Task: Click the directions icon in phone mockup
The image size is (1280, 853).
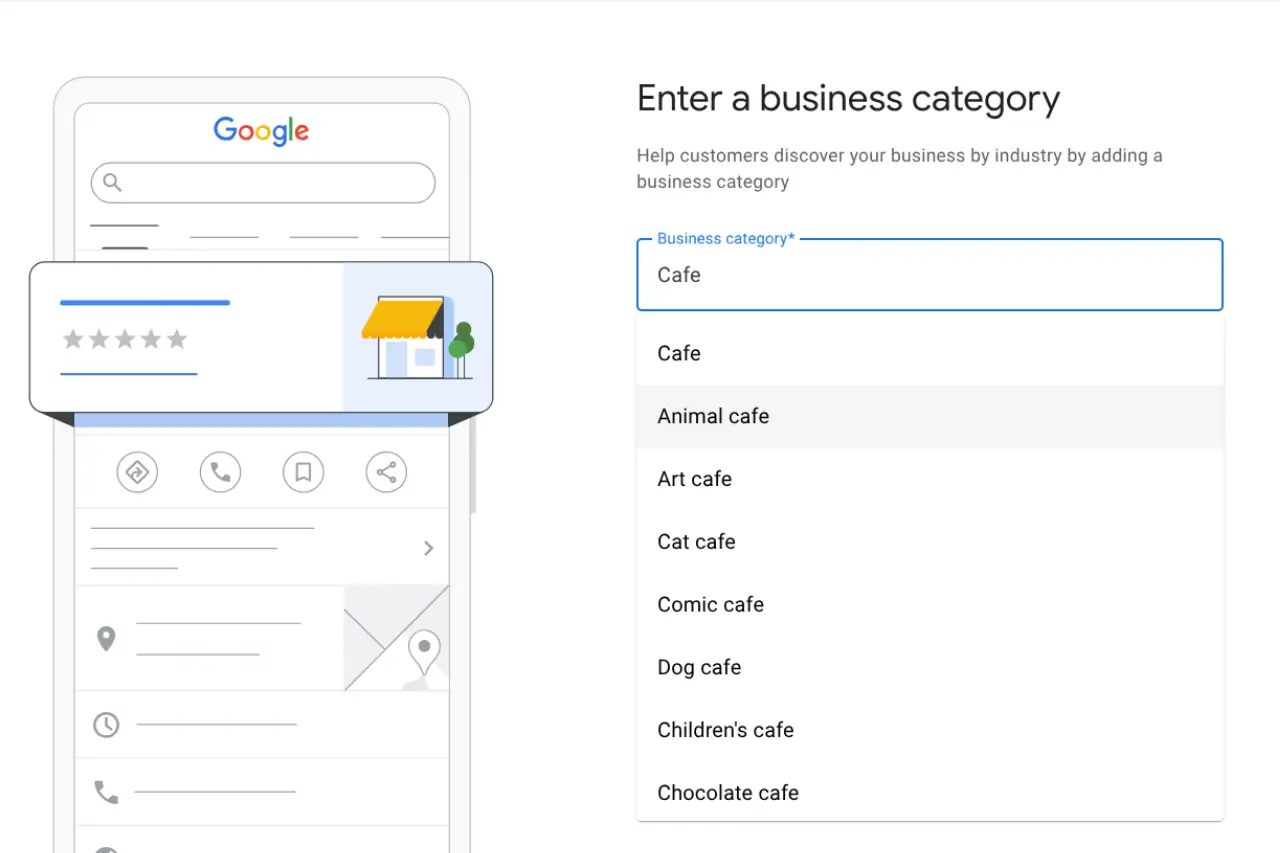Action: coord(137,472)
